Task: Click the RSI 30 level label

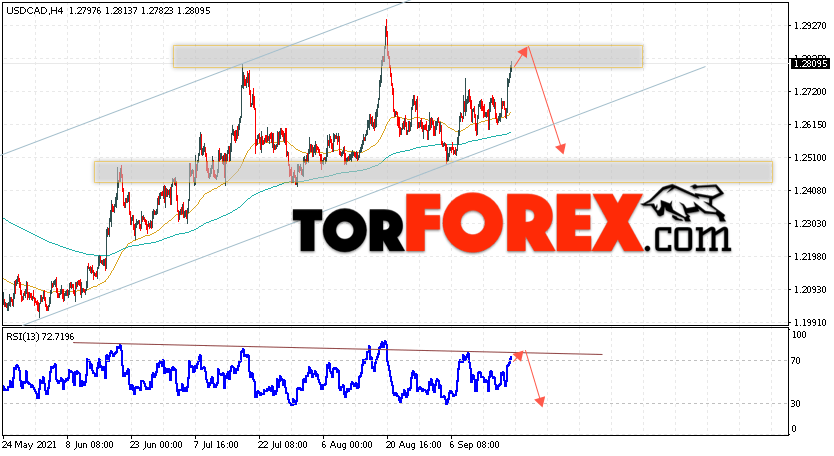Action: pos(796,404)
